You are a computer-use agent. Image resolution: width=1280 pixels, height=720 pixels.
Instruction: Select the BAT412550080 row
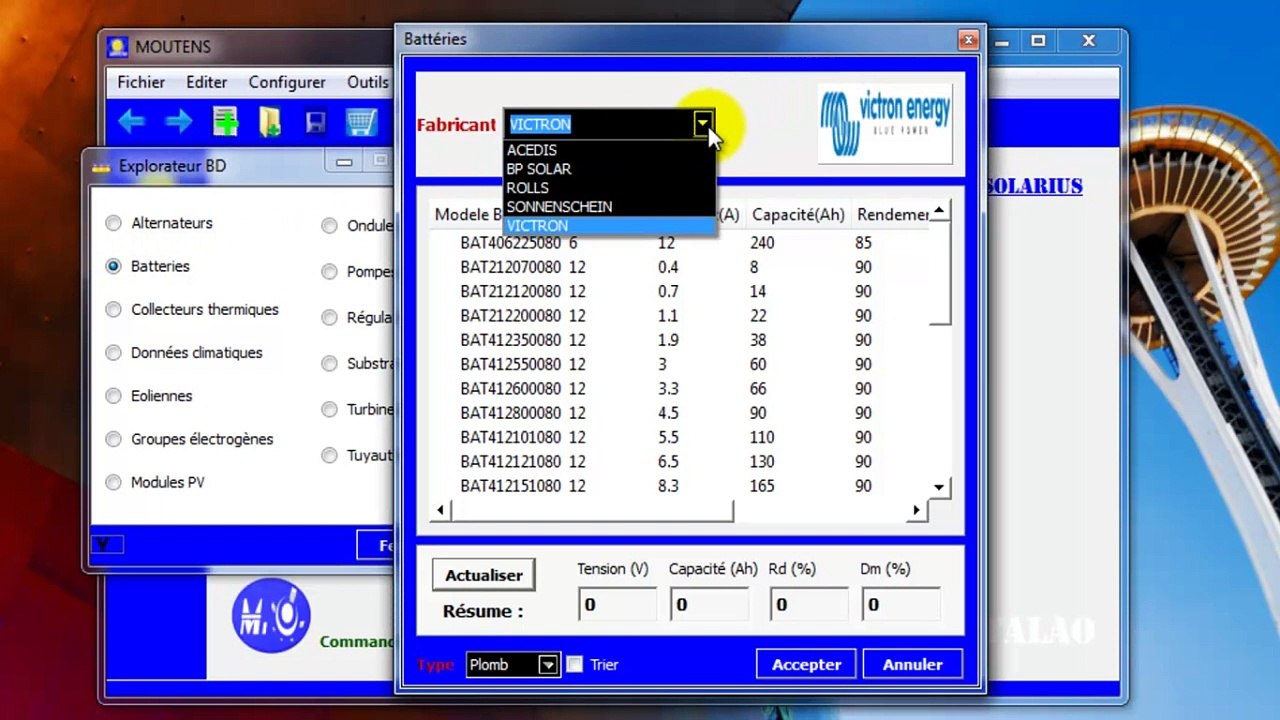[680, 364]
